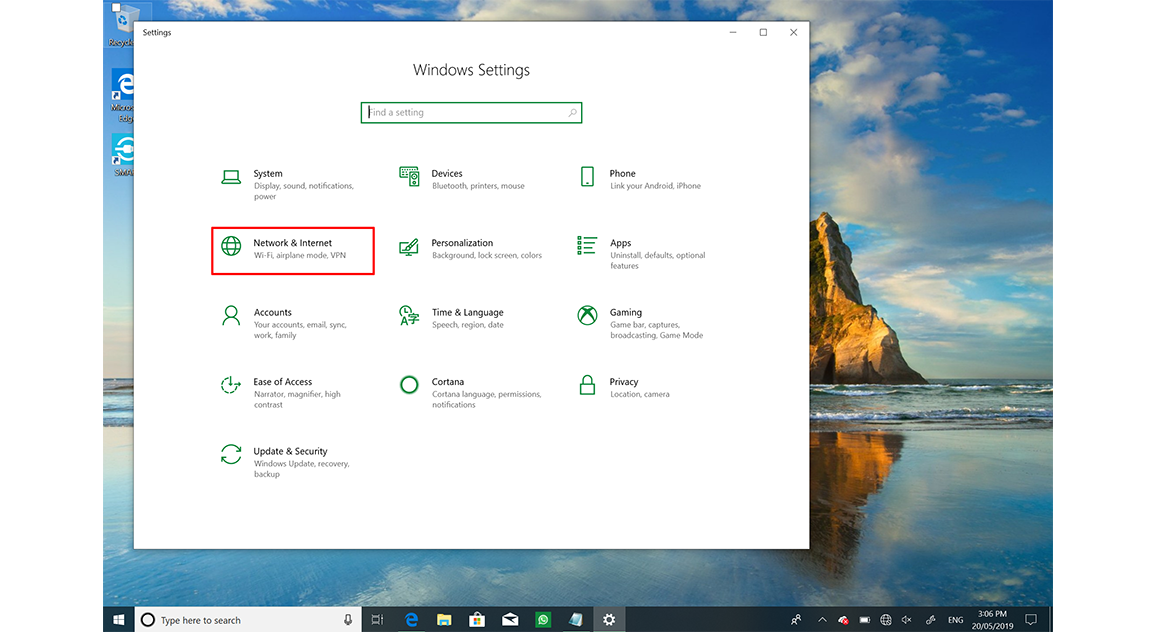
Task: Click the taskbar Type here to search field
Action: pyautogui.click(x=248, y=619)
